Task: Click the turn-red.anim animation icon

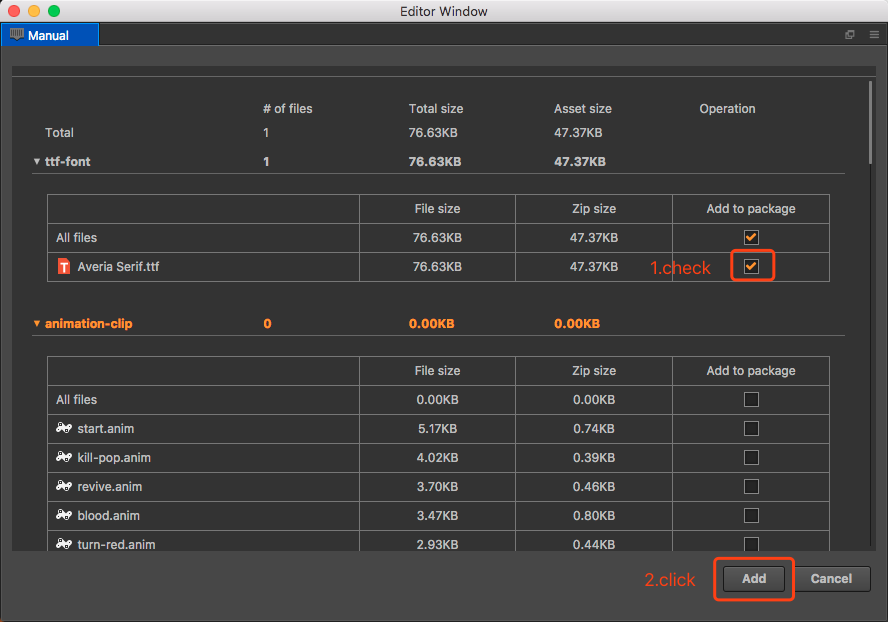Action: (x=64, y=544)
